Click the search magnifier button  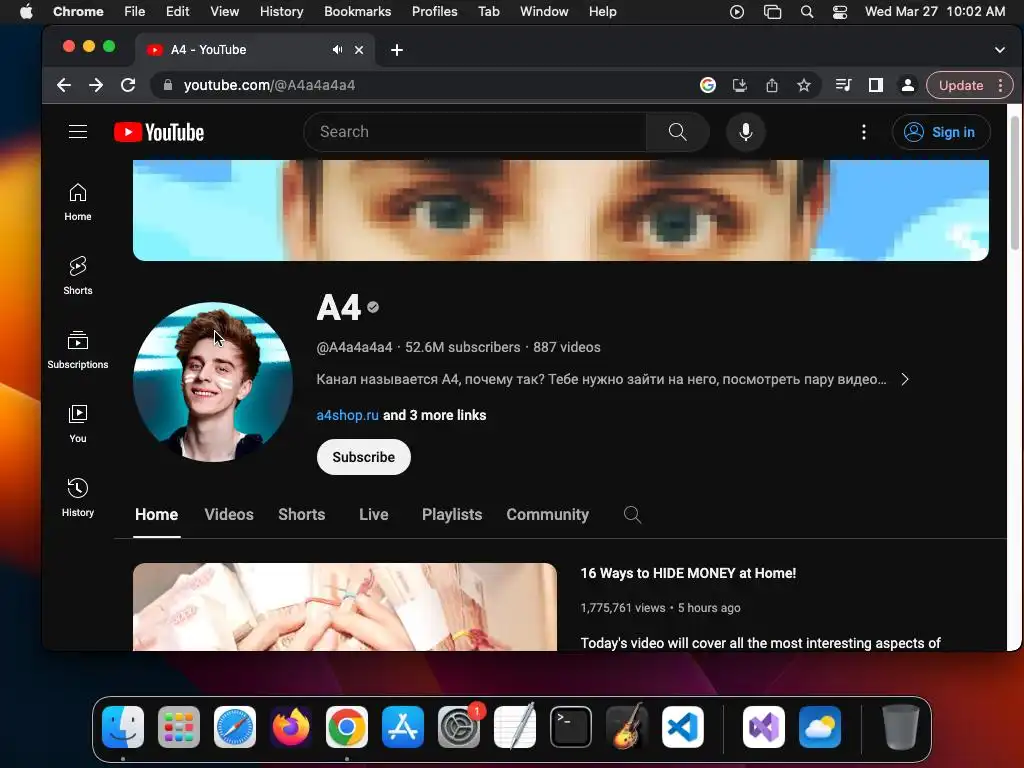pyautogui.click(x=677, y=132)
